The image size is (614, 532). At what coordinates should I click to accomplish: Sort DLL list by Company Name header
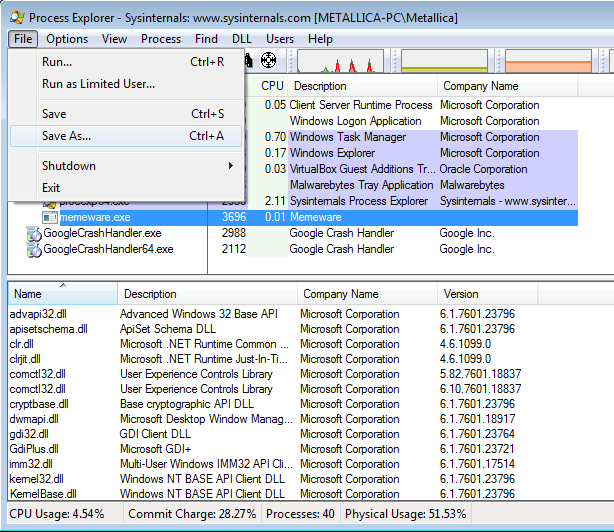pos(367,294)
